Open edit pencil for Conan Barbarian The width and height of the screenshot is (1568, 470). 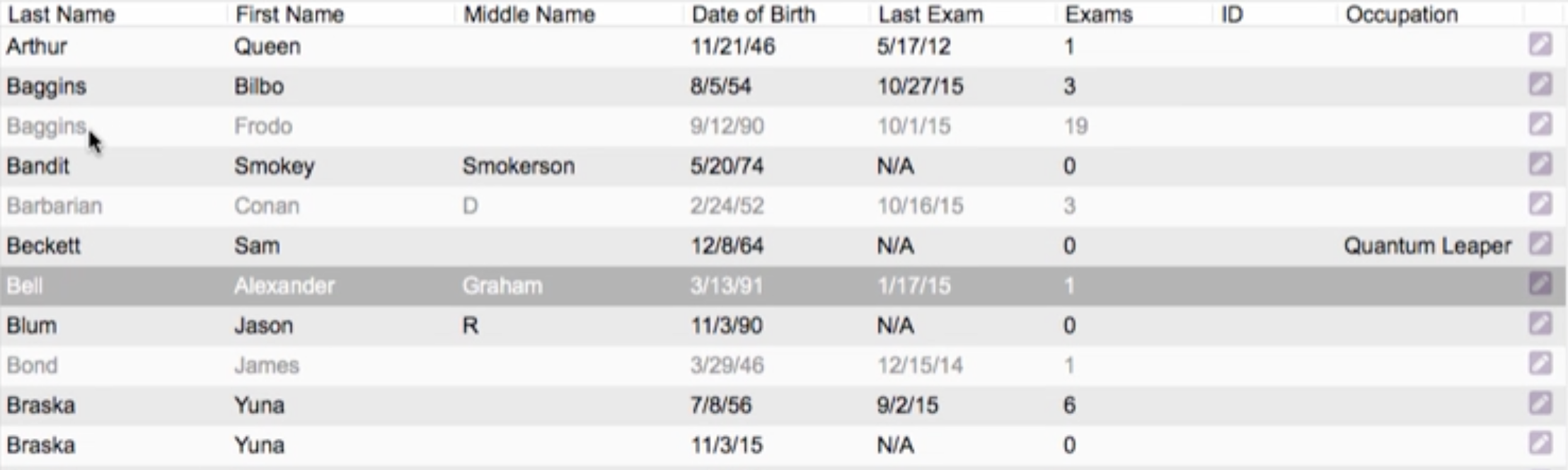pos(1540,204)
